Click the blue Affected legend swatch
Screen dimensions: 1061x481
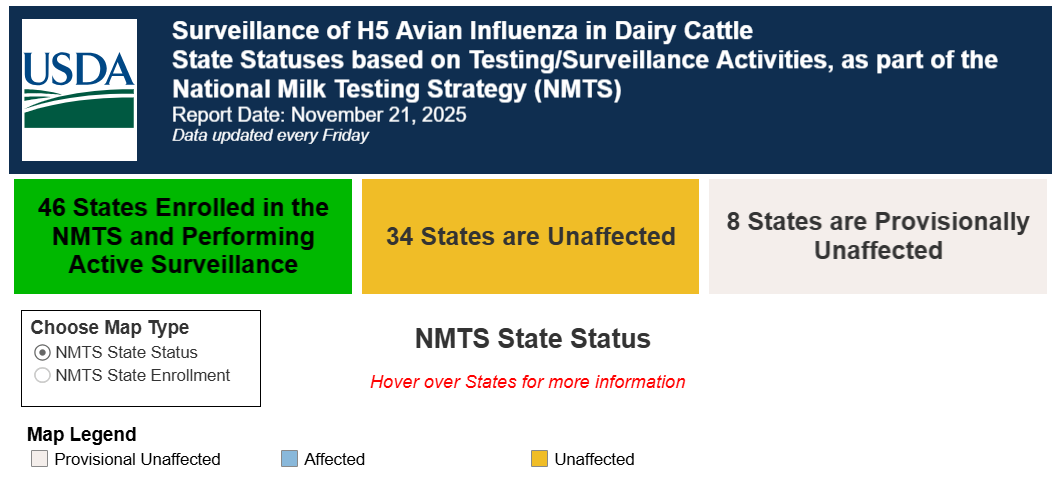[290, 459]
